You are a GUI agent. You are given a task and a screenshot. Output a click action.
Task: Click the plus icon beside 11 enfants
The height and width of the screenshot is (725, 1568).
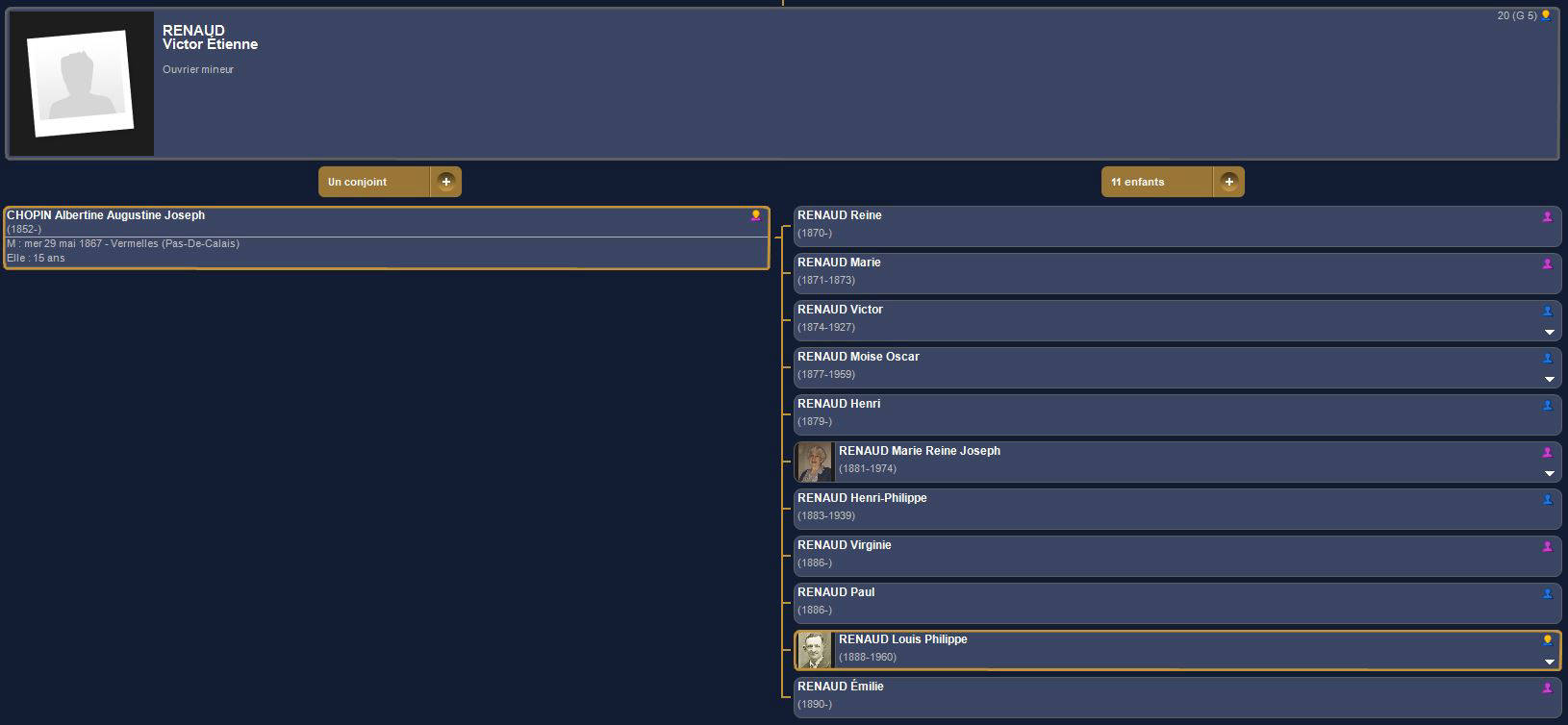(x=1228, y=182)
